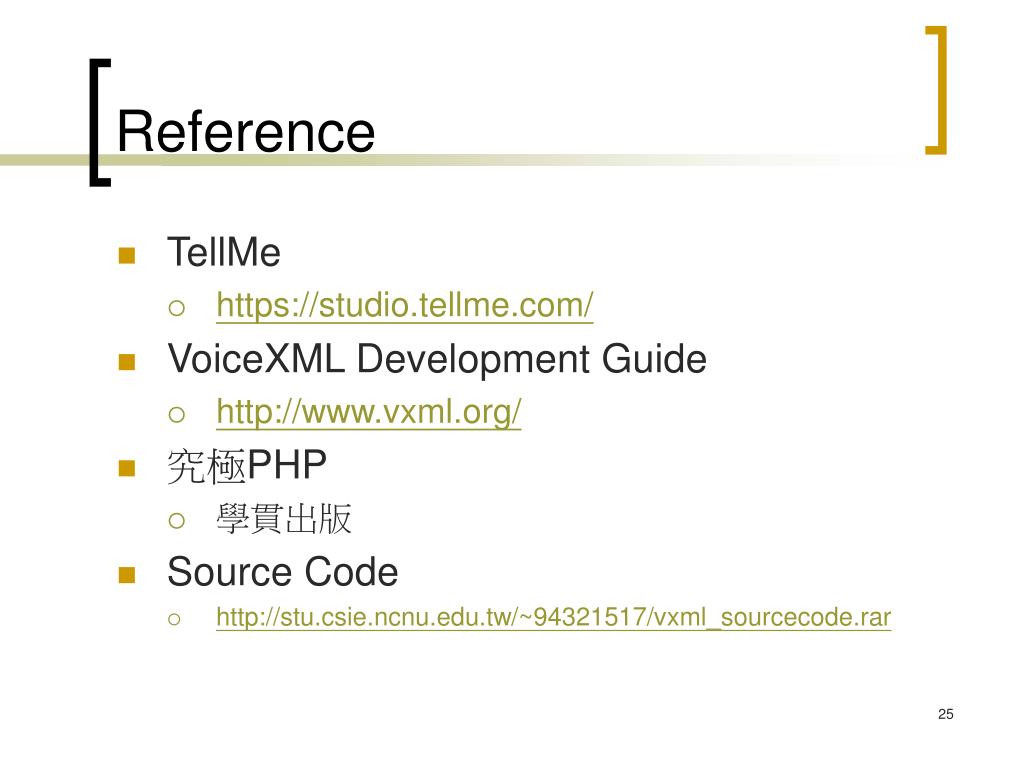The height and width of the screenshot is (768, 1024).
Task: Click the slide number 25
Action: pos(945,714)
